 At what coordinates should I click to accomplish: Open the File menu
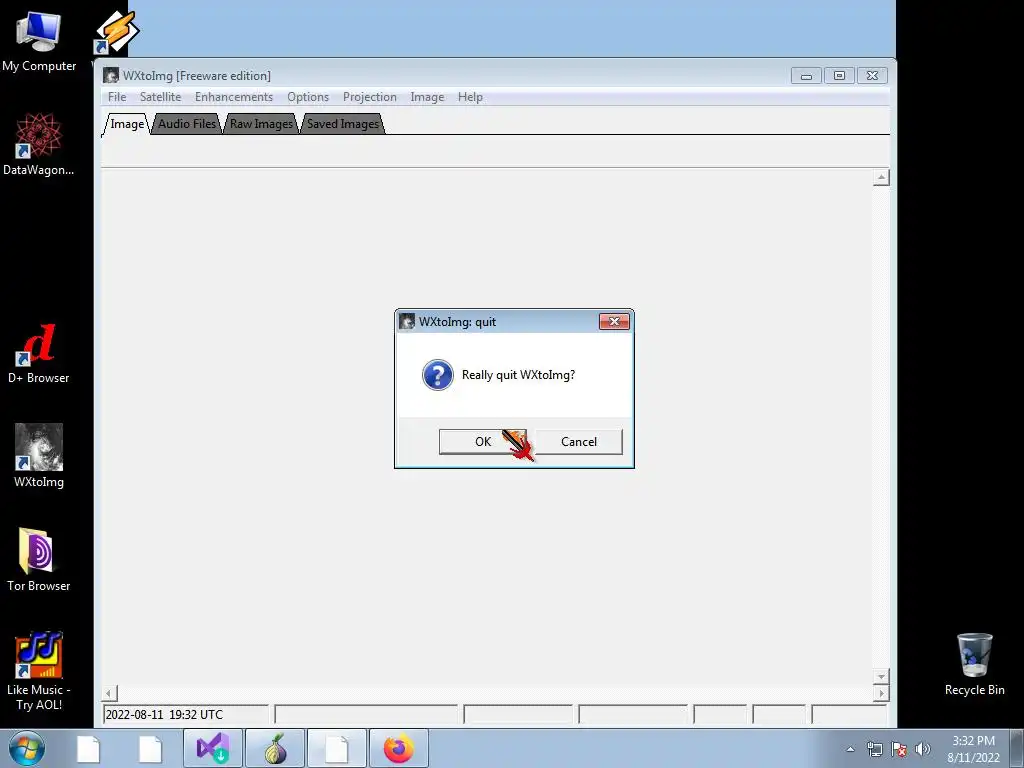117,97
